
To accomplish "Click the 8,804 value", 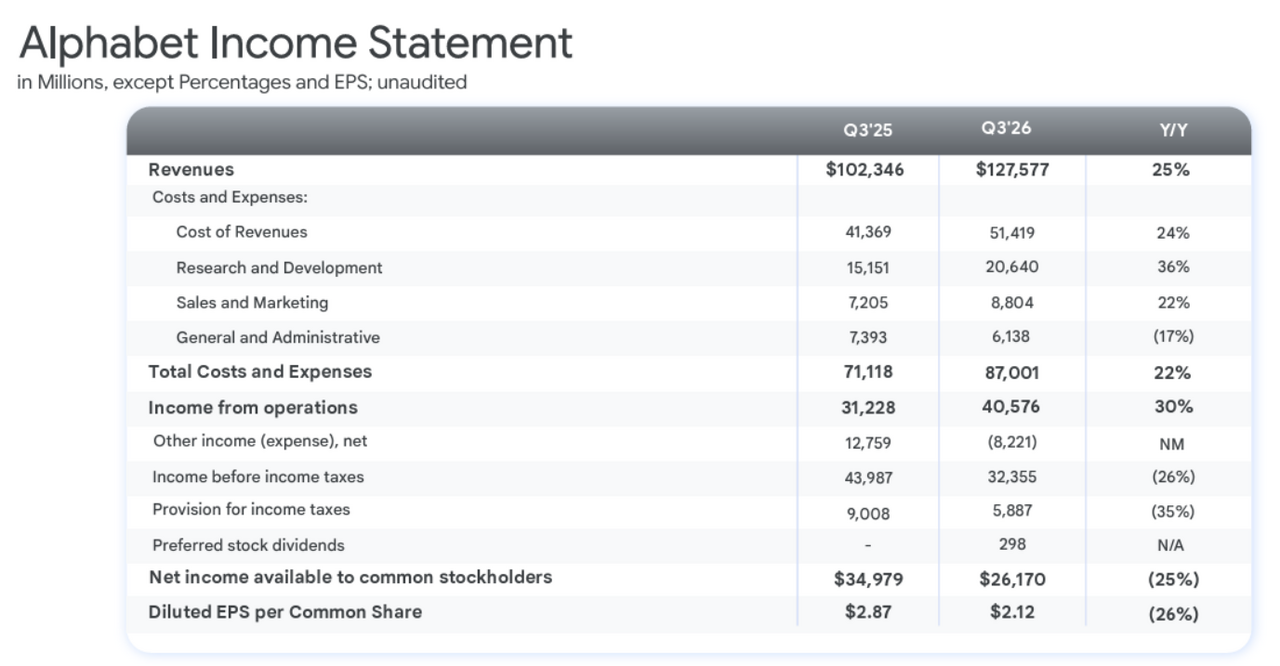I will click(x=1013, y=302).
